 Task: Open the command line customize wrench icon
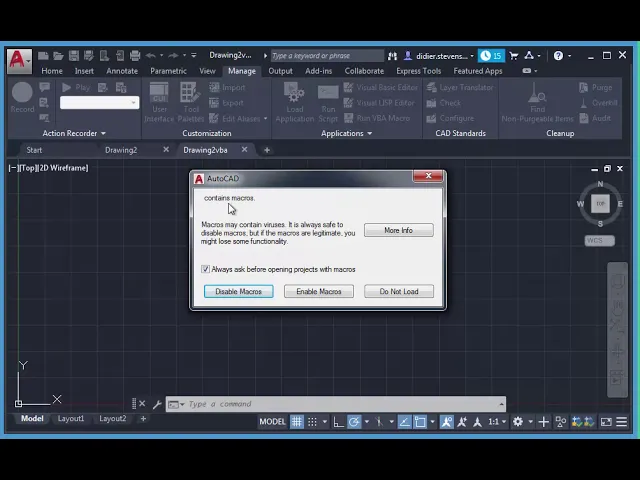pos(157,404)
